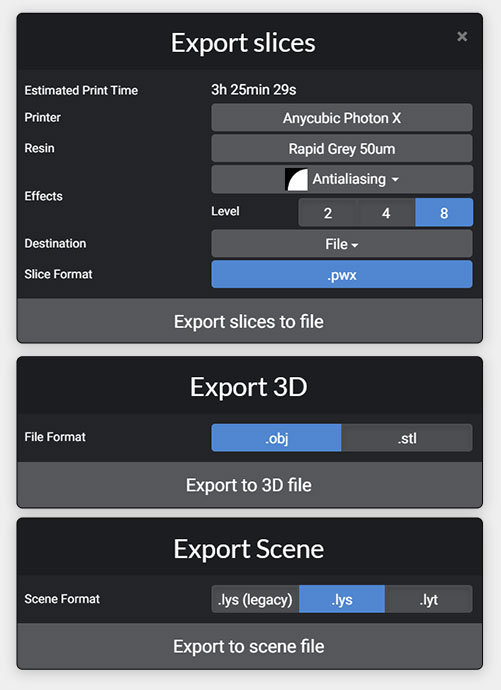The image size is (501, 690).
Task: Click the Antialiasing effect icon
Action: pyautogui.click(x=296, y=179)
